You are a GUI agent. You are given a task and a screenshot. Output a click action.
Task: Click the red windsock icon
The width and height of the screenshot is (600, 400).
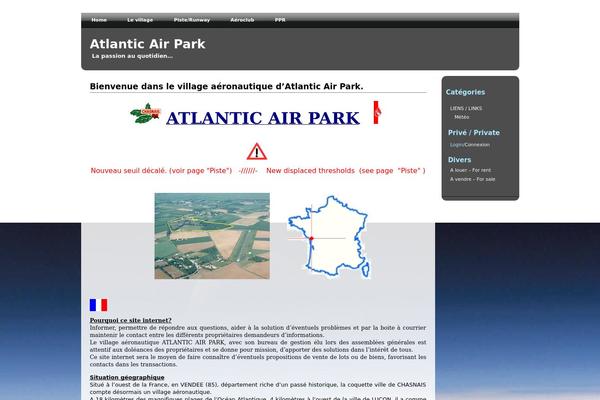pos(377,113)
